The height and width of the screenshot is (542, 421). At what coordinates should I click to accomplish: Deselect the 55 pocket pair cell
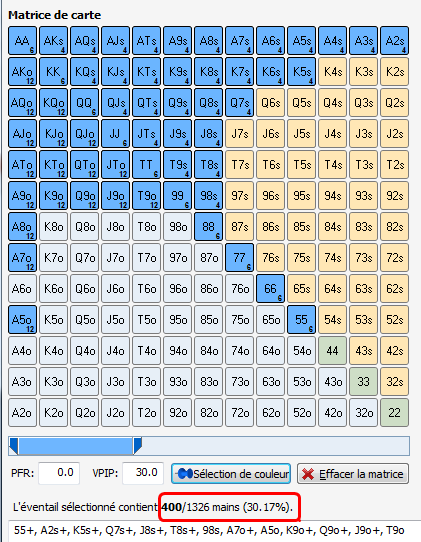point(301,320)
